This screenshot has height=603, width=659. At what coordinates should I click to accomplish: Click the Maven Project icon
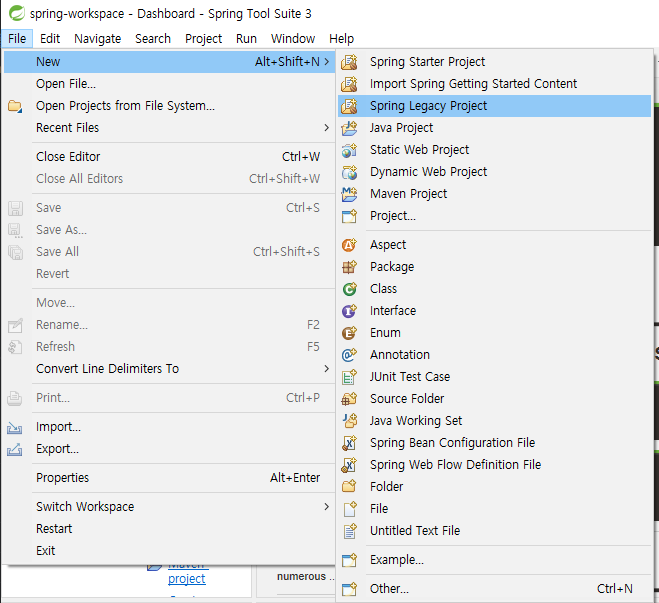(349, 194)
